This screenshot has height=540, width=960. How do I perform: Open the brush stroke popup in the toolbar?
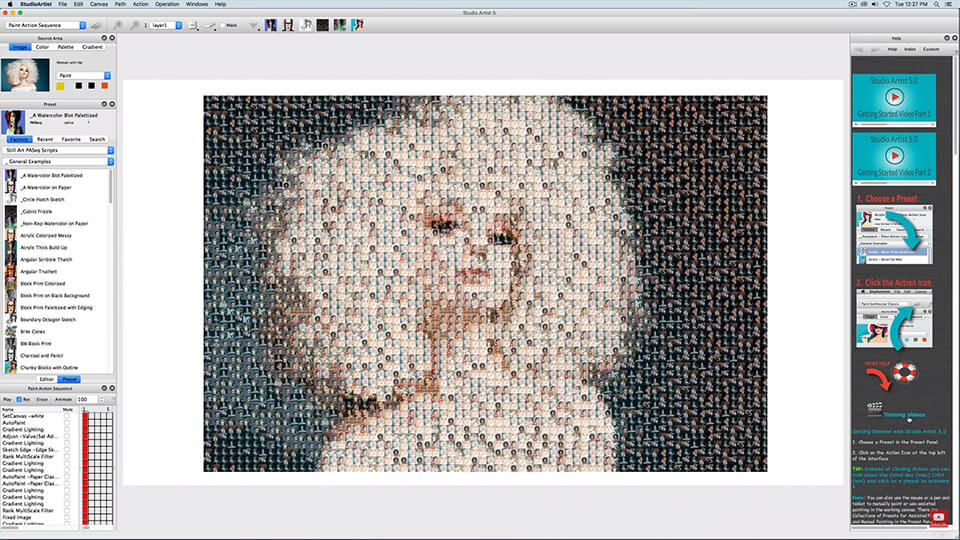click(210, 25)
